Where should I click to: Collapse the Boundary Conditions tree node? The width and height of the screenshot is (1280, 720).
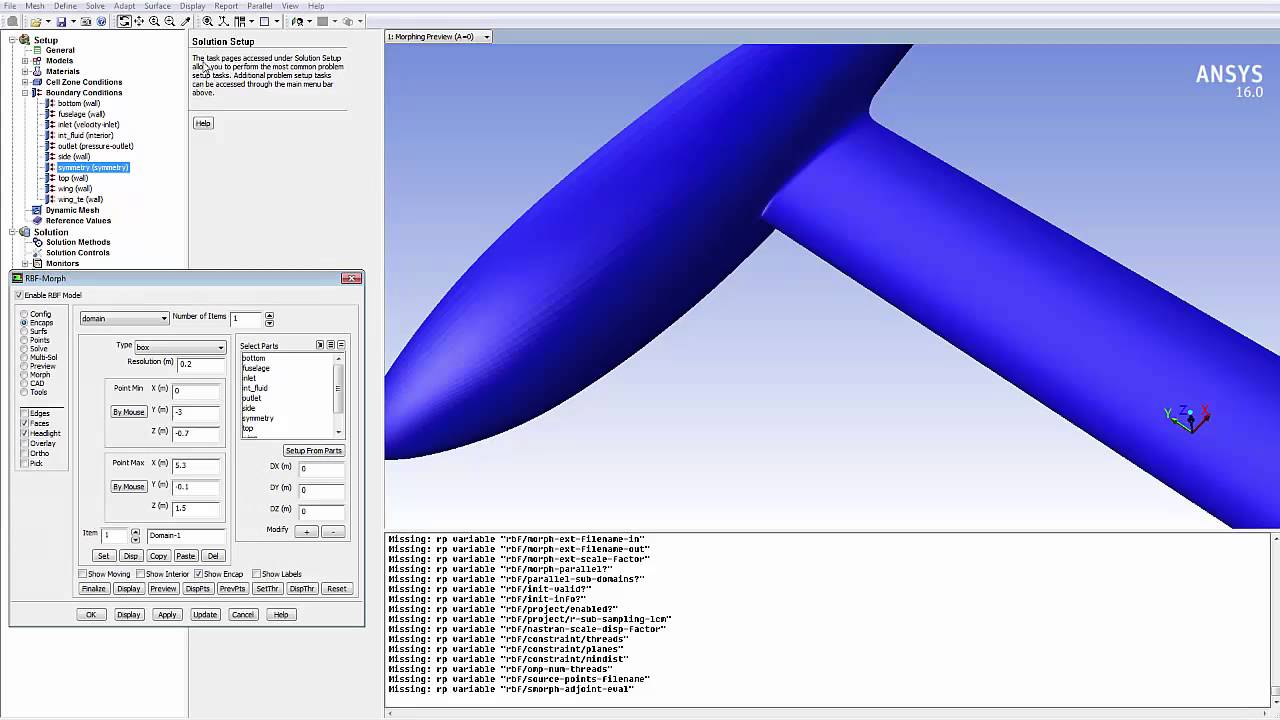pos(25,93)
